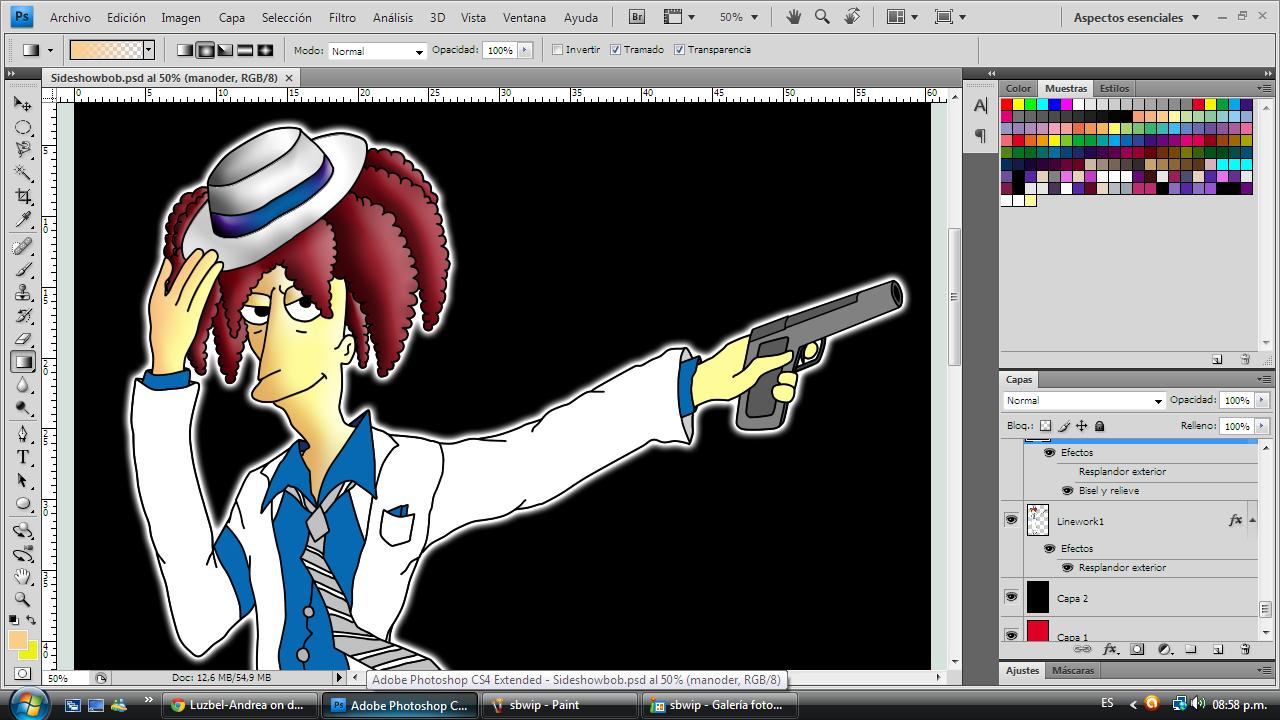Hide Linework1's Resplandor exterior effect
The width and height of the screenshot is (1280, 720).
pyautogui.click(x=1067, y=567)
